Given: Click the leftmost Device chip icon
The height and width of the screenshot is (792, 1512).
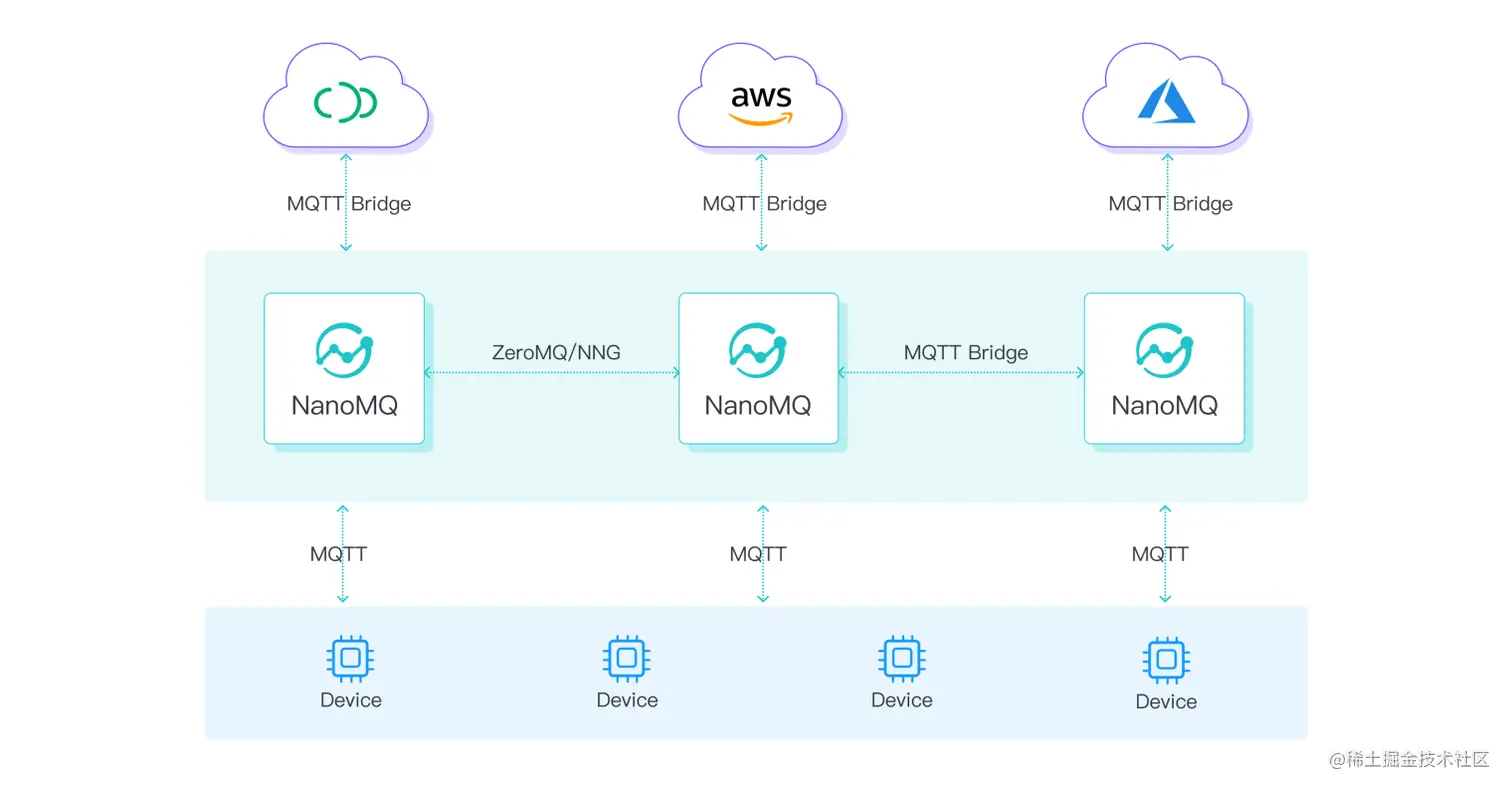Looking at the screenshot, I should coord(349,658).
